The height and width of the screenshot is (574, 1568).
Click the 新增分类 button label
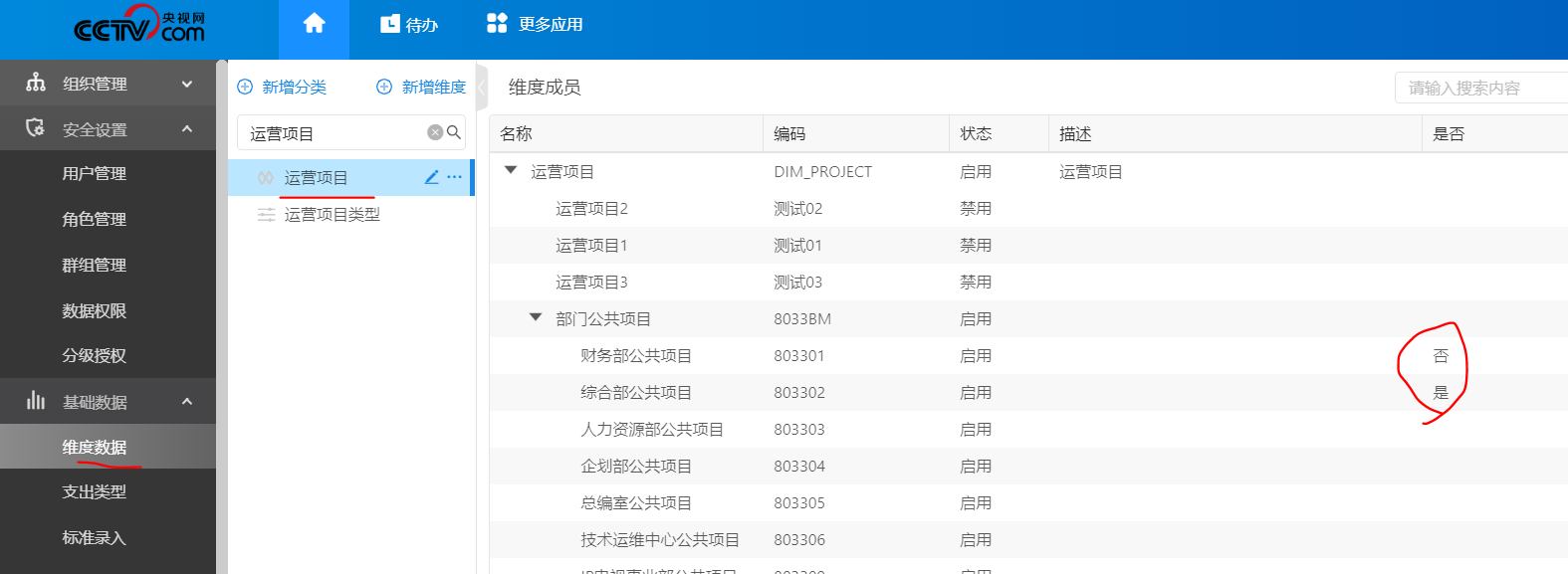(x=295, y=87)
